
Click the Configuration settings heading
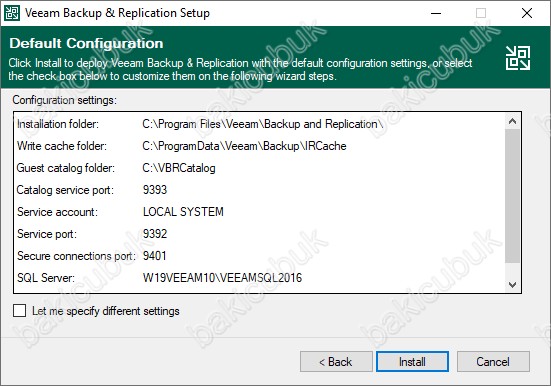(64, 100)
